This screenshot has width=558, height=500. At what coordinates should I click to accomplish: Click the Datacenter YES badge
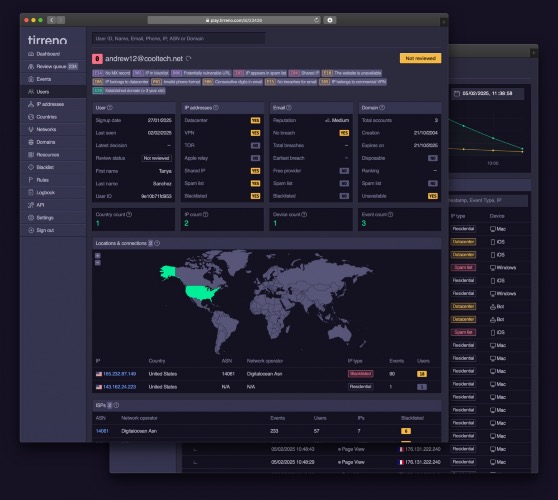point(256,120)
